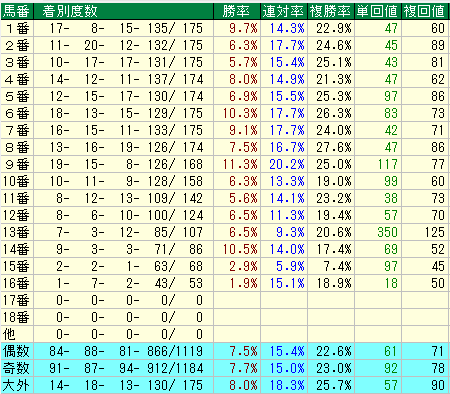Select the 12番 row label
The image size is (450, 394).
click(x=16, y=216)
